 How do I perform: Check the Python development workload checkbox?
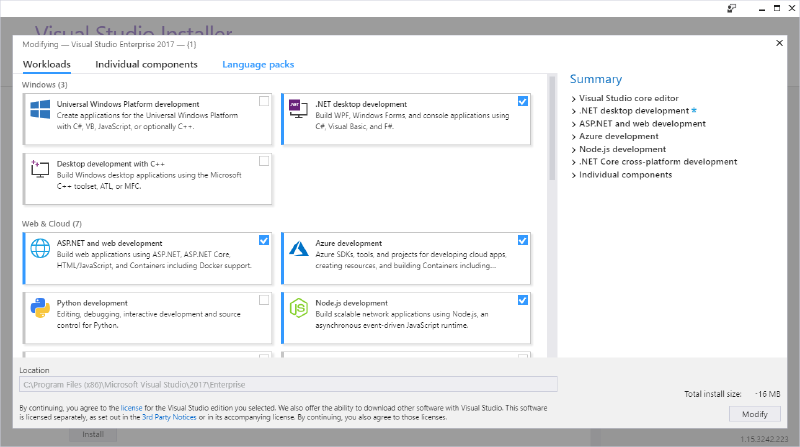[264, 300]
